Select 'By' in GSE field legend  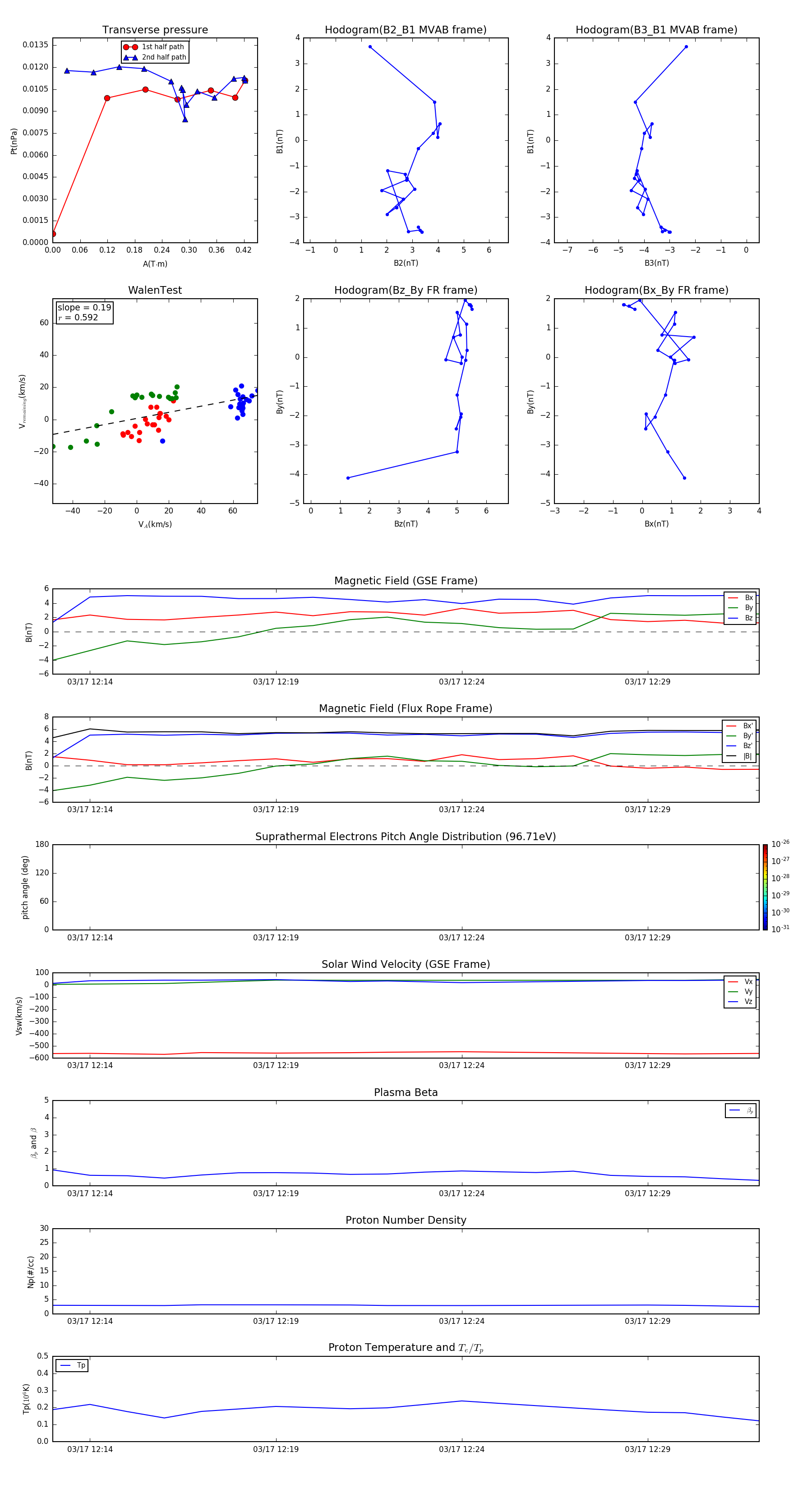point(740,607)
